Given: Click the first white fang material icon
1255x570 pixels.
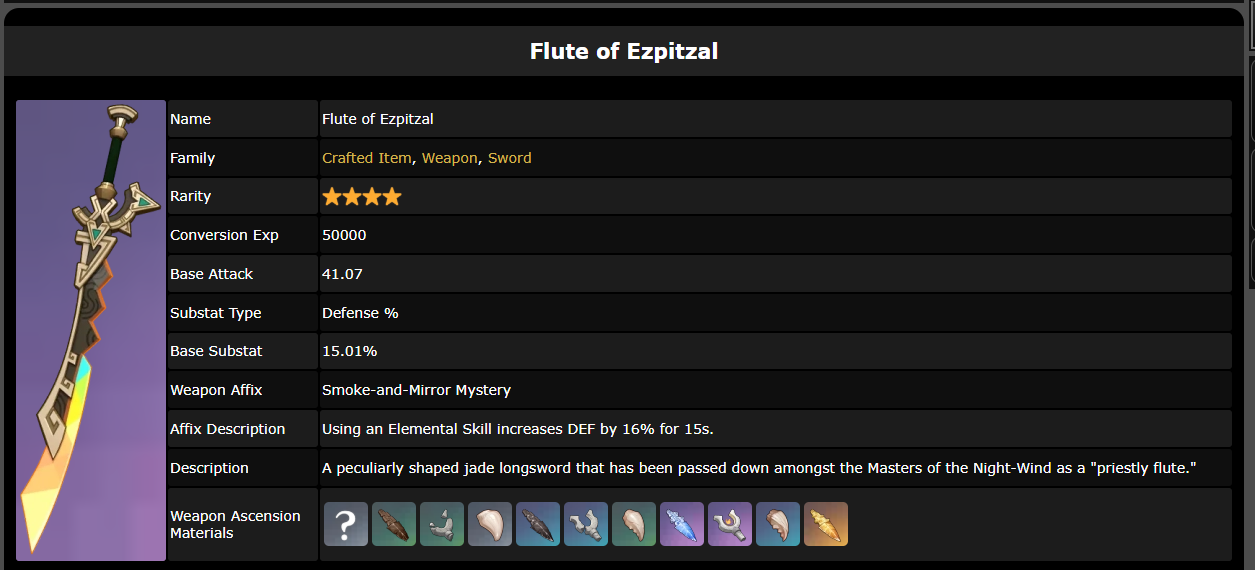Looking at the screenshot, I should pyautogui.click(x=490, y=524).
